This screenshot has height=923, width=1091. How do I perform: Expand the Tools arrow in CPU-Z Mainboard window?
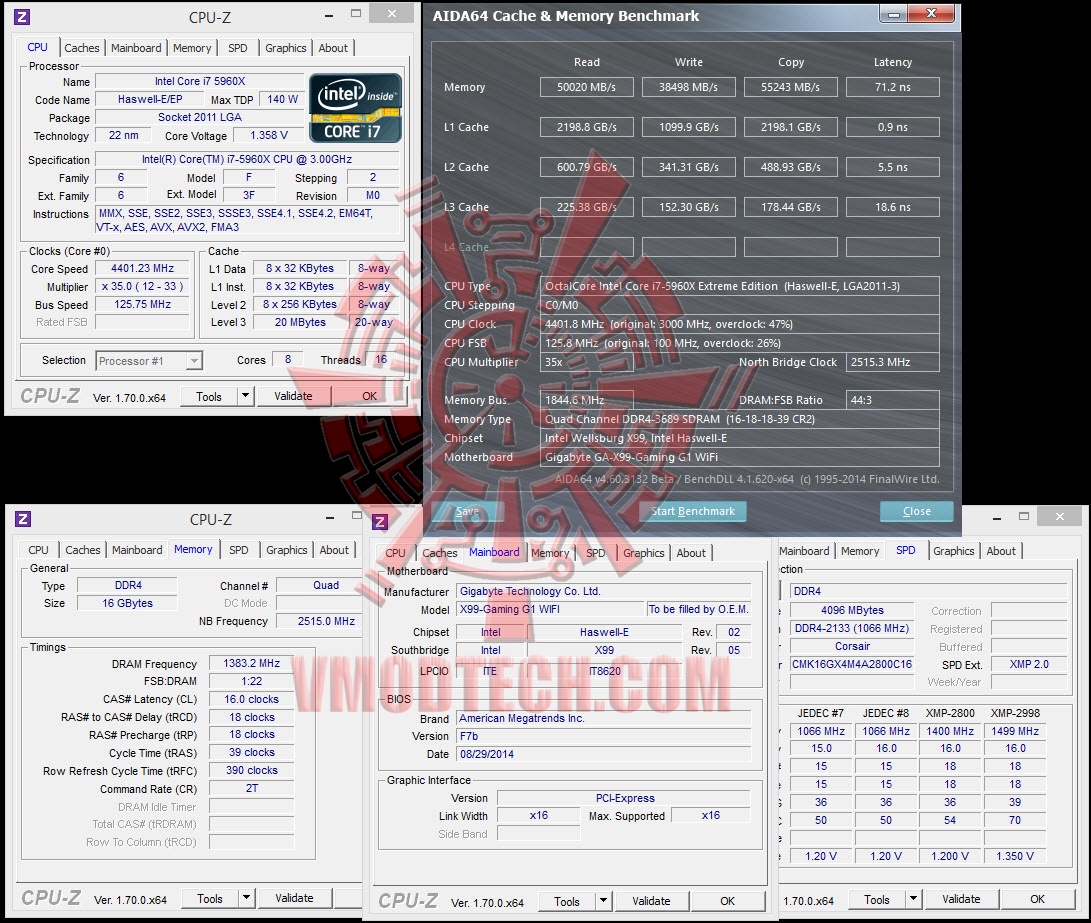tap(603, 901)
